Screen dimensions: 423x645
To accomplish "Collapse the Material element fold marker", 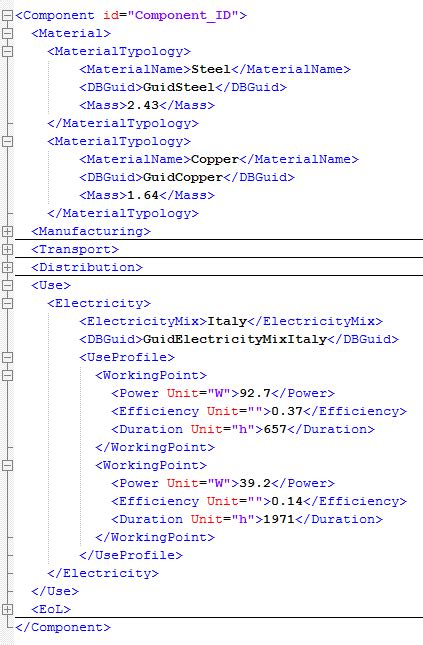I will pos(7,33).
